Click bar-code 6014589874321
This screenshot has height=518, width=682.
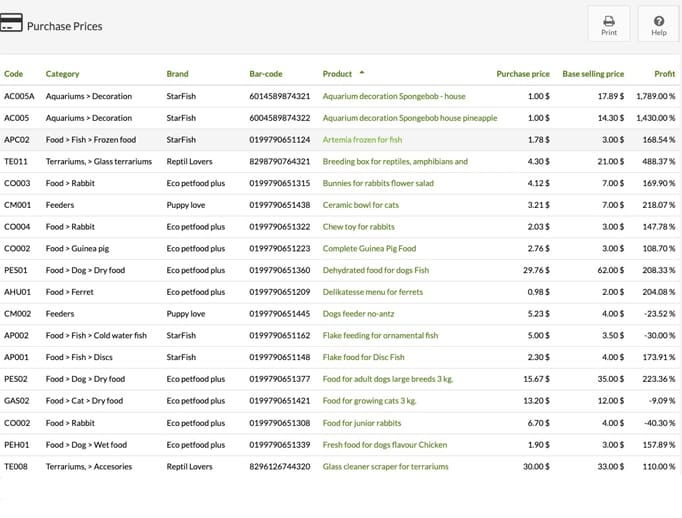pyautogui.click(x=280, y=96)
